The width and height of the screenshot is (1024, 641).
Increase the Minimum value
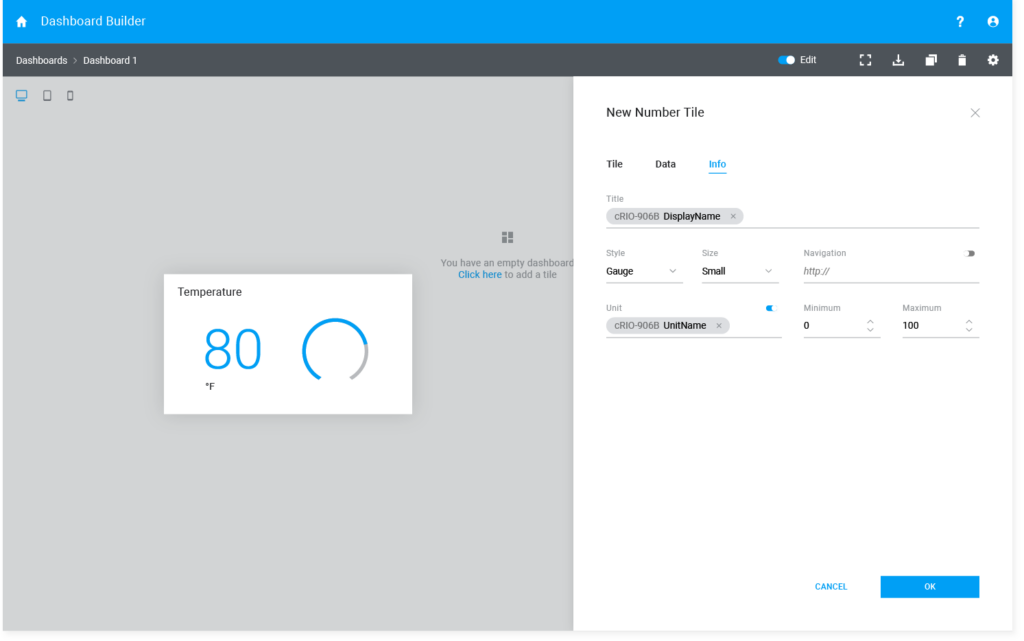click(x=870, y=321)
